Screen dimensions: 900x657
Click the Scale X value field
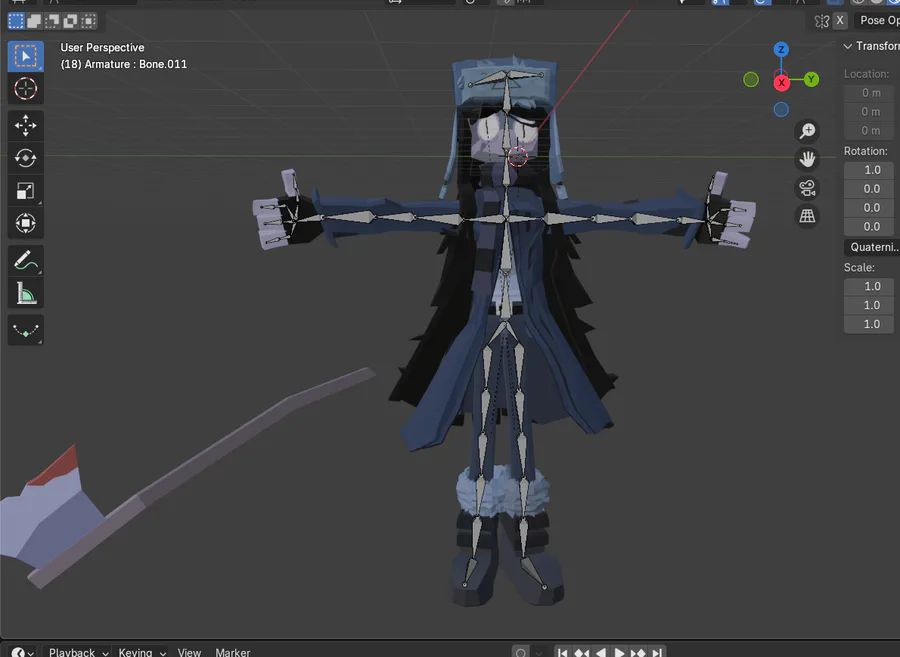point(869,286)
